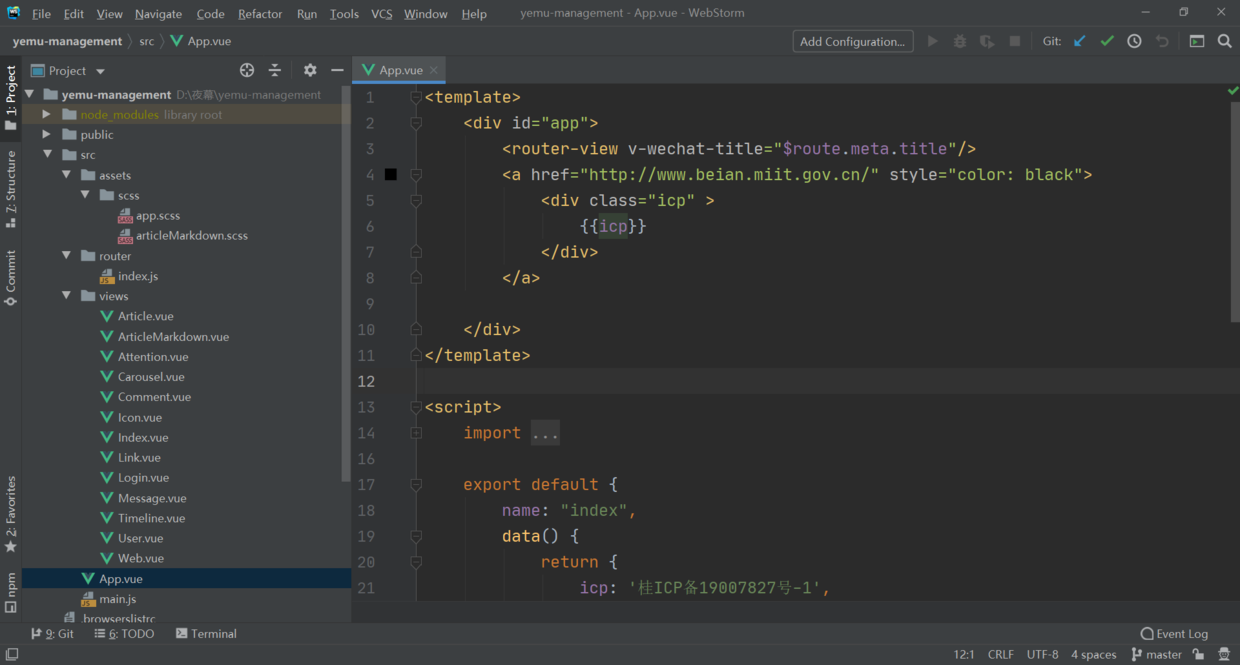Click Select Opened File target icon

coord(247,70)
